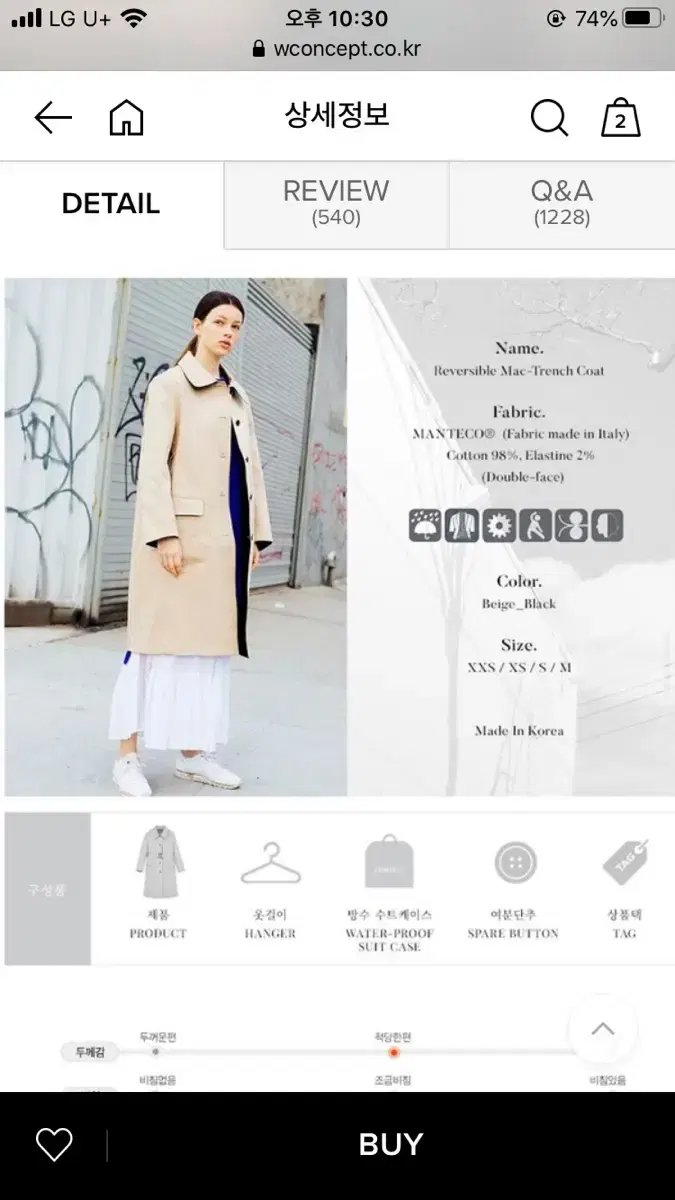675x1200 pixels.
Task: Tap the product spec info panel
Action: (516, 537)
